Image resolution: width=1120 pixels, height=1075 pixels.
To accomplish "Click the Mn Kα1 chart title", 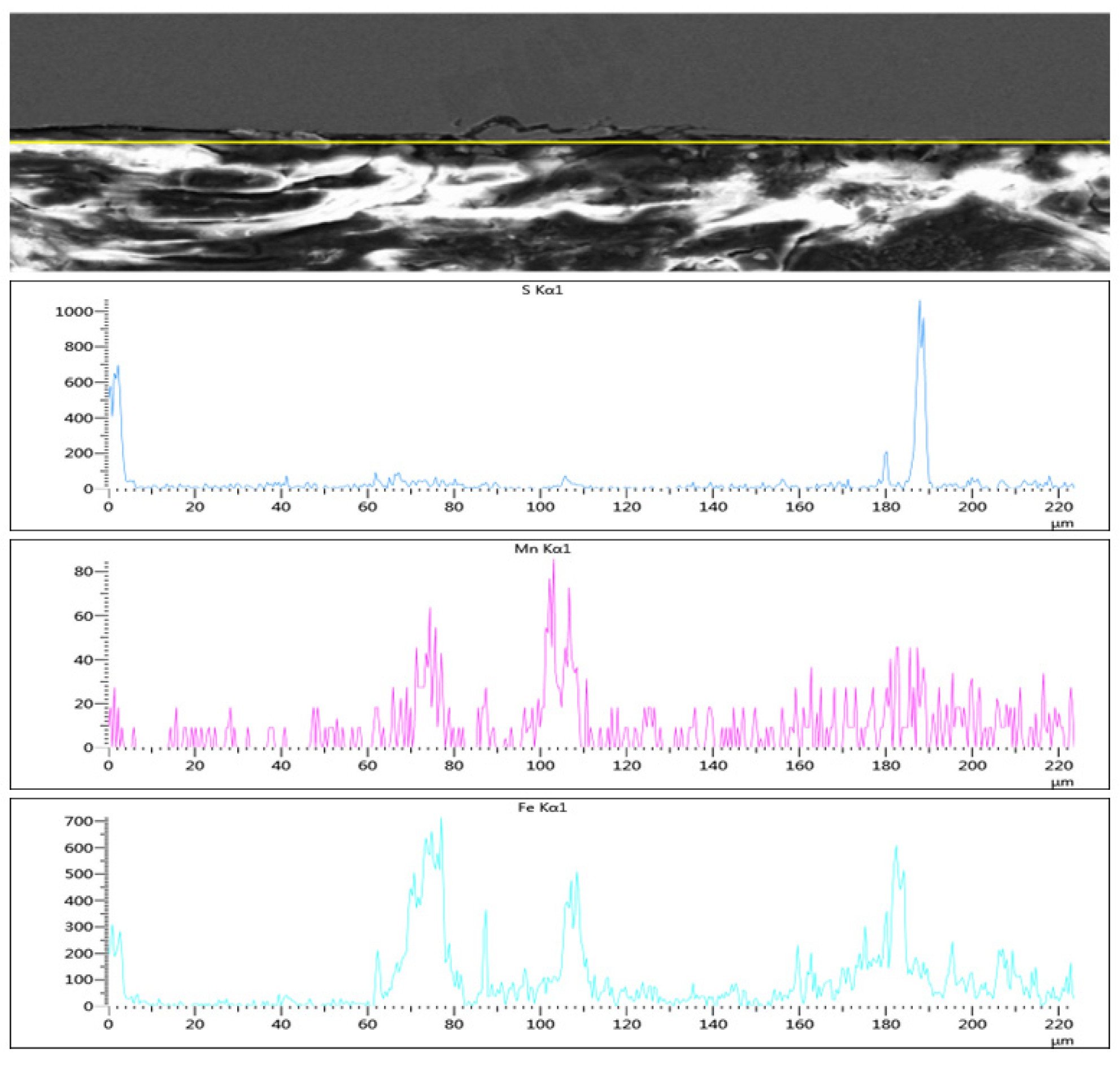I will tap(542, 549).
